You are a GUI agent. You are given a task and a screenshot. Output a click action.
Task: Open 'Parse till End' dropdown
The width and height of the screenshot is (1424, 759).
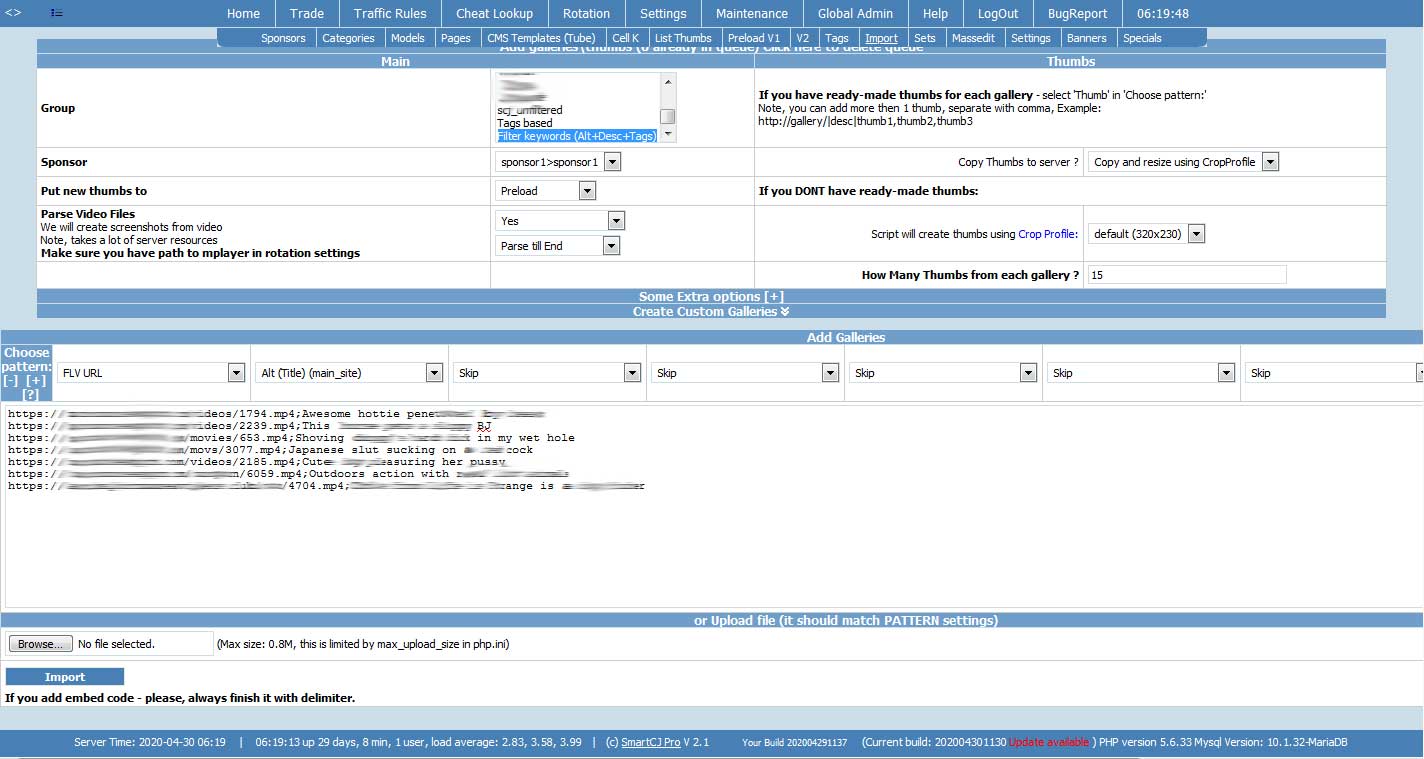pyautogui.click(x=557, y=246)
